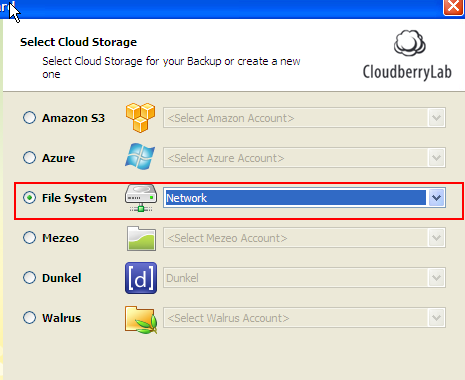Click the Amazon S3 orange cubes icon
Viewport: 465px width, 380px height.
pyautogui.click(x=140, y=118)
